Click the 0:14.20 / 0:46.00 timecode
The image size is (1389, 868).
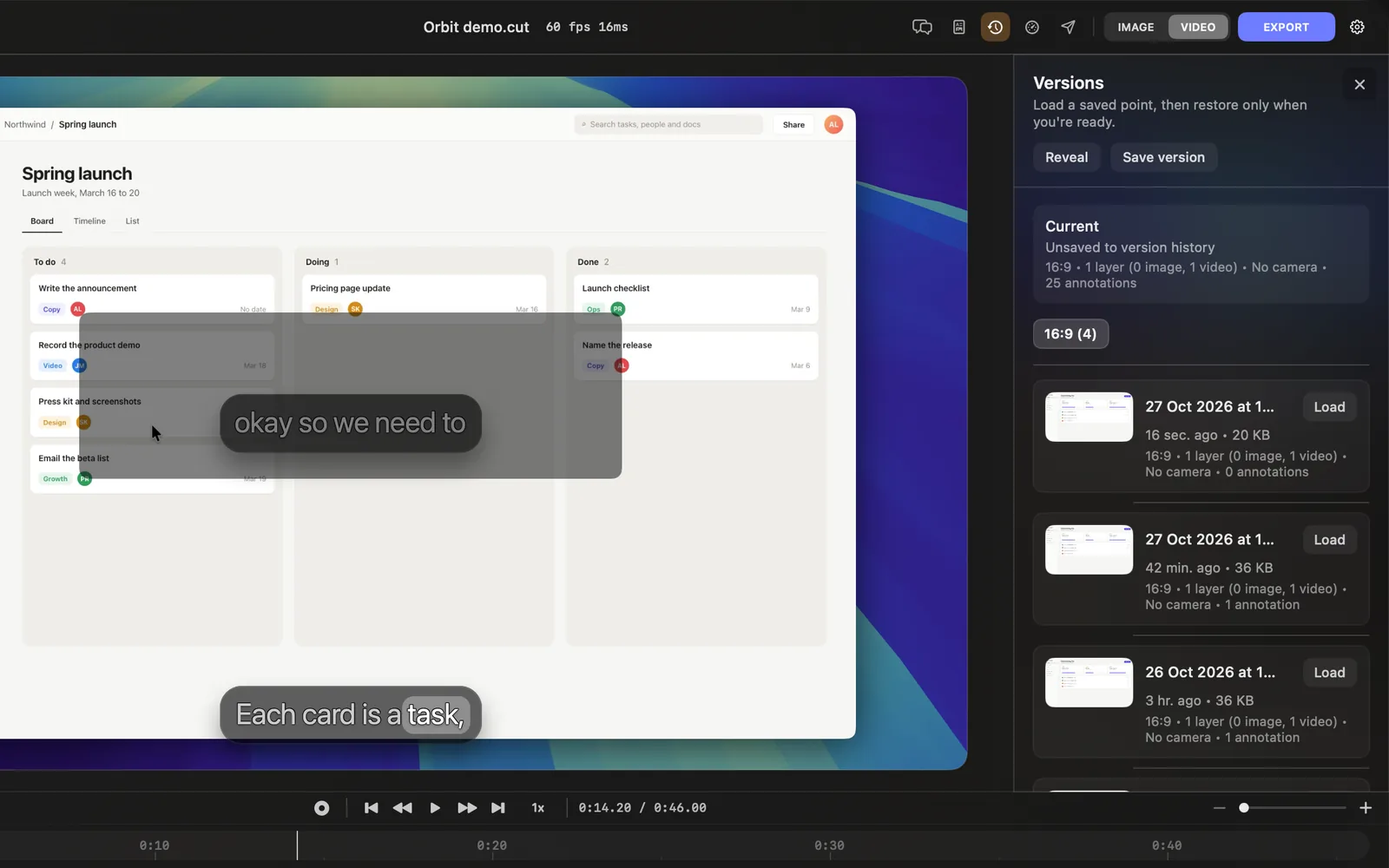coord(642,808)
